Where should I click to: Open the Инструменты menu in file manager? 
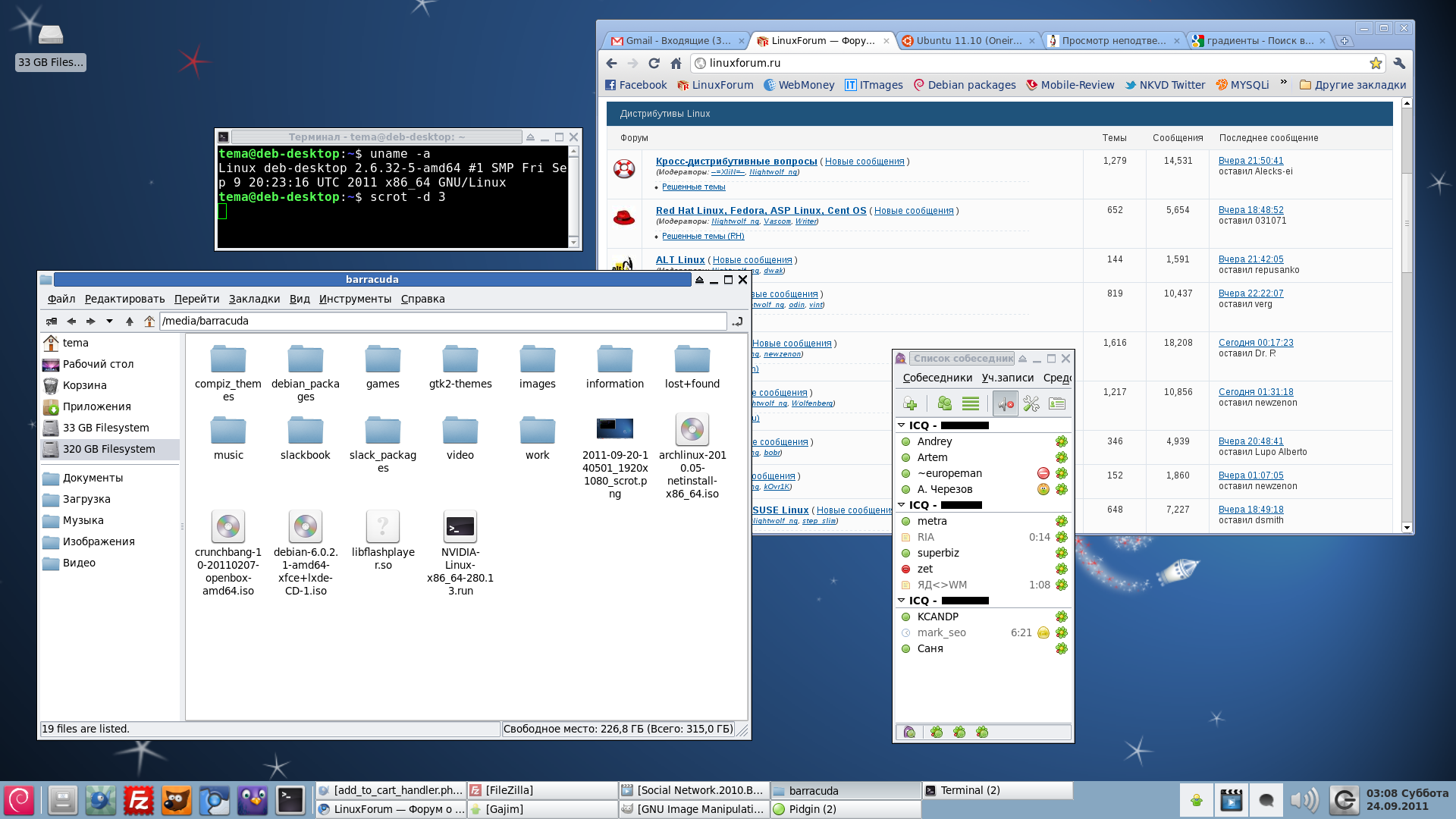[355, 299]
